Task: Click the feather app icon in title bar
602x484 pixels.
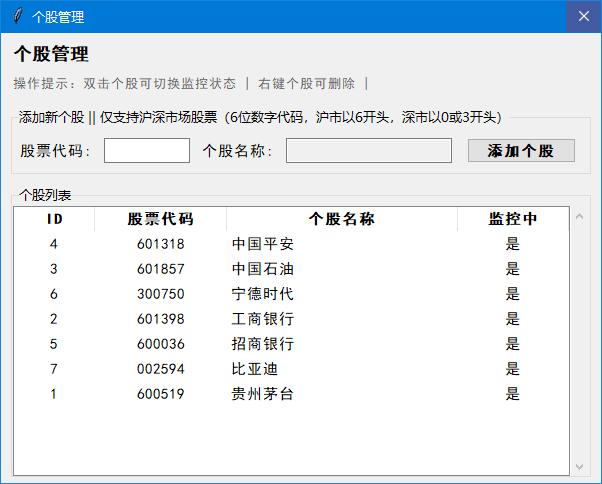Action: pos(16,17)
